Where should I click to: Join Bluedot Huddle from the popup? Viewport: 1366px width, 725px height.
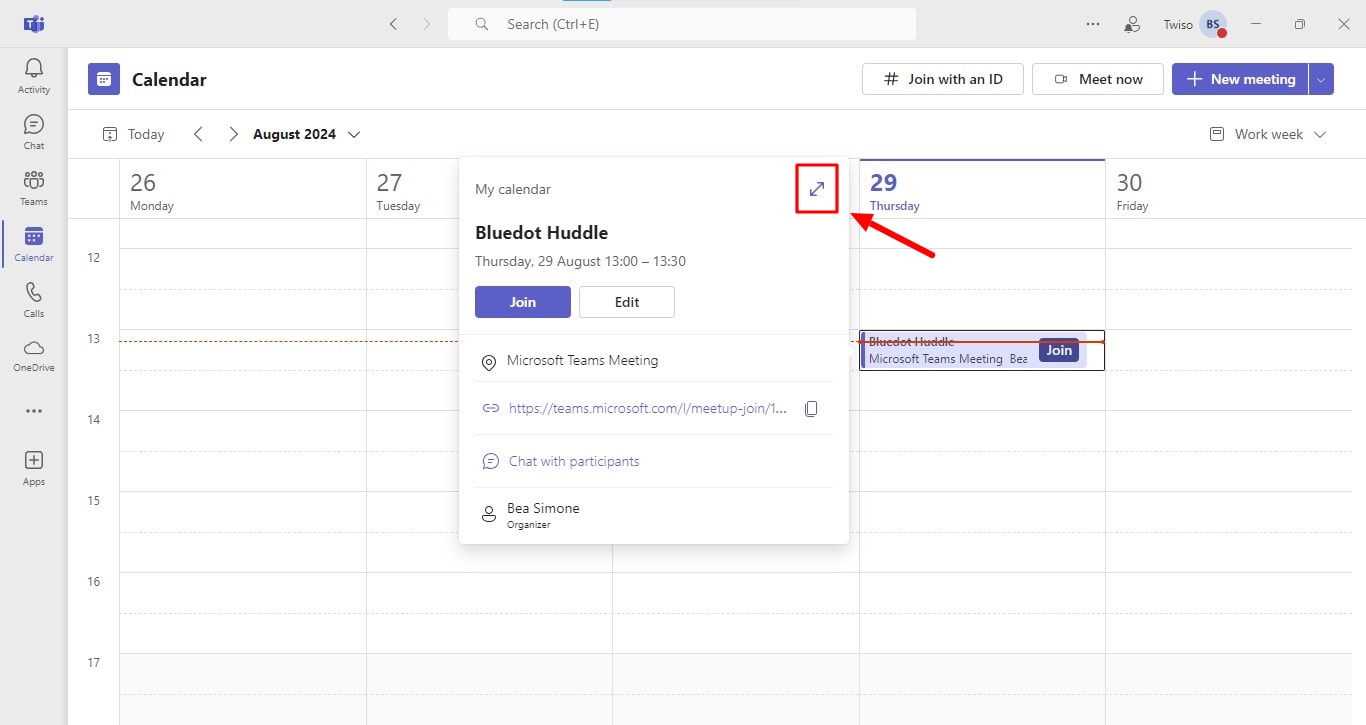tap(523, 302)
